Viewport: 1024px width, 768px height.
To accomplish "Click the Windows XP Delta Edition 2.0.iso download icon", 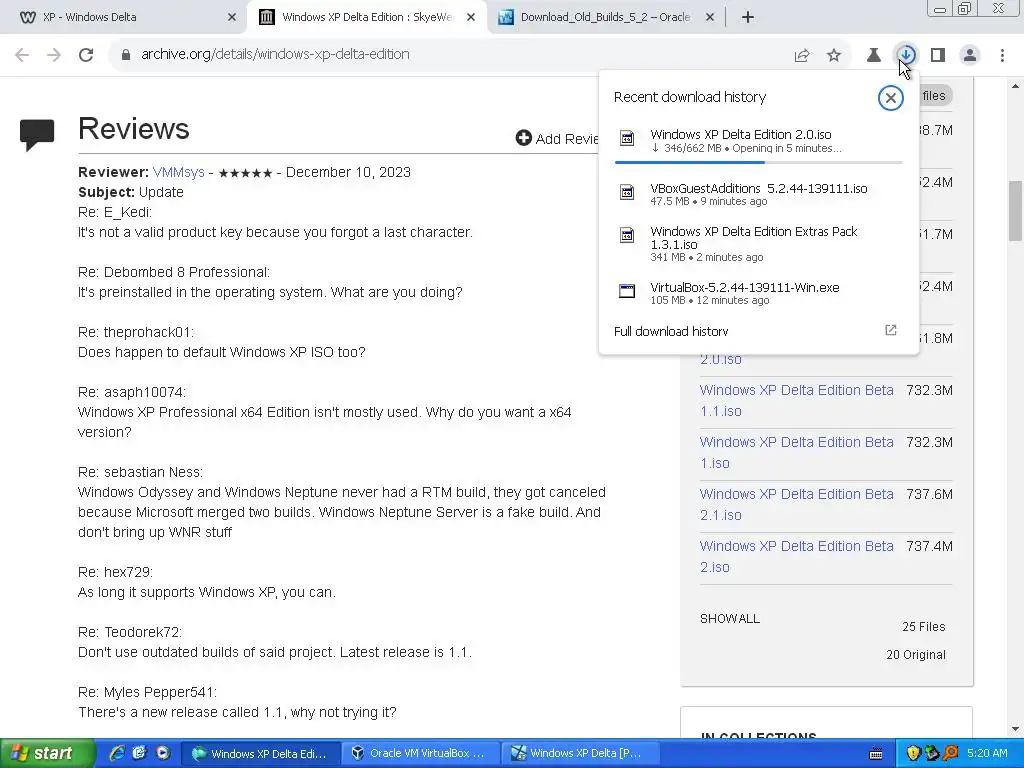I will (x=627, y=138).
